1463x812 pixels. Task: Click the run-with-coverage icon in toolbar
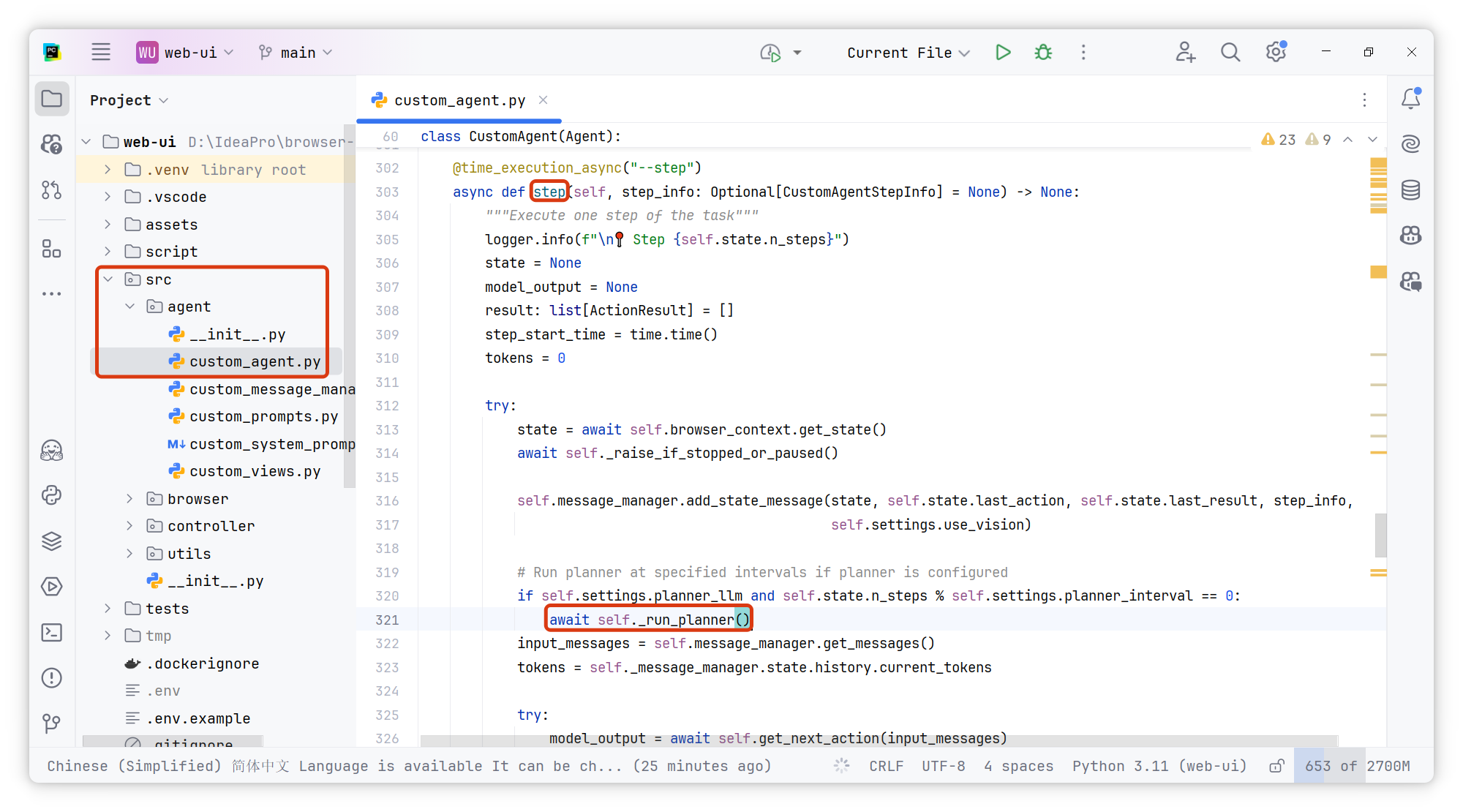(770, 52)
